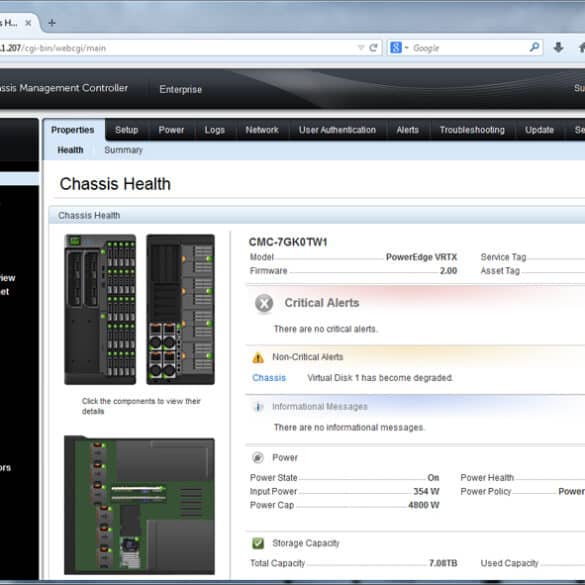The width and height of the screenshot is (585, 585).
Task: Click the Power Policy label
Action: coord(486,492)
